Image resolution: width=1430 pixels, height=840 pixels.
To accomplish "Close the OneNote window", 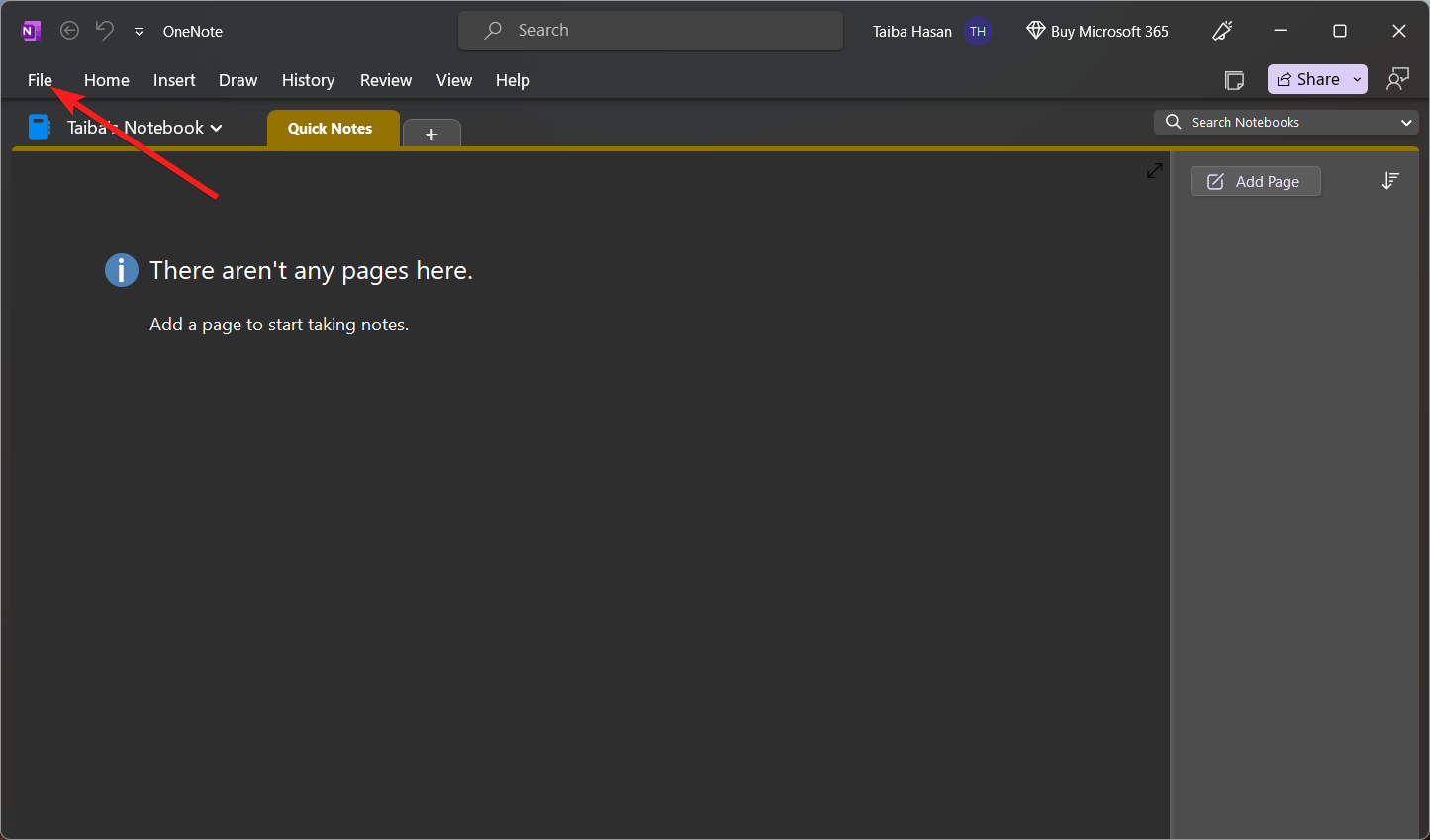I will [1399, 31].
